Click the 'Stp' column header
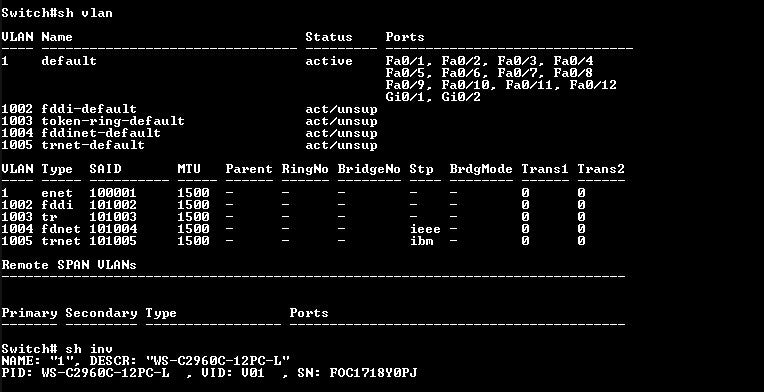Screen dimensions: 764x392 point(421,169)
